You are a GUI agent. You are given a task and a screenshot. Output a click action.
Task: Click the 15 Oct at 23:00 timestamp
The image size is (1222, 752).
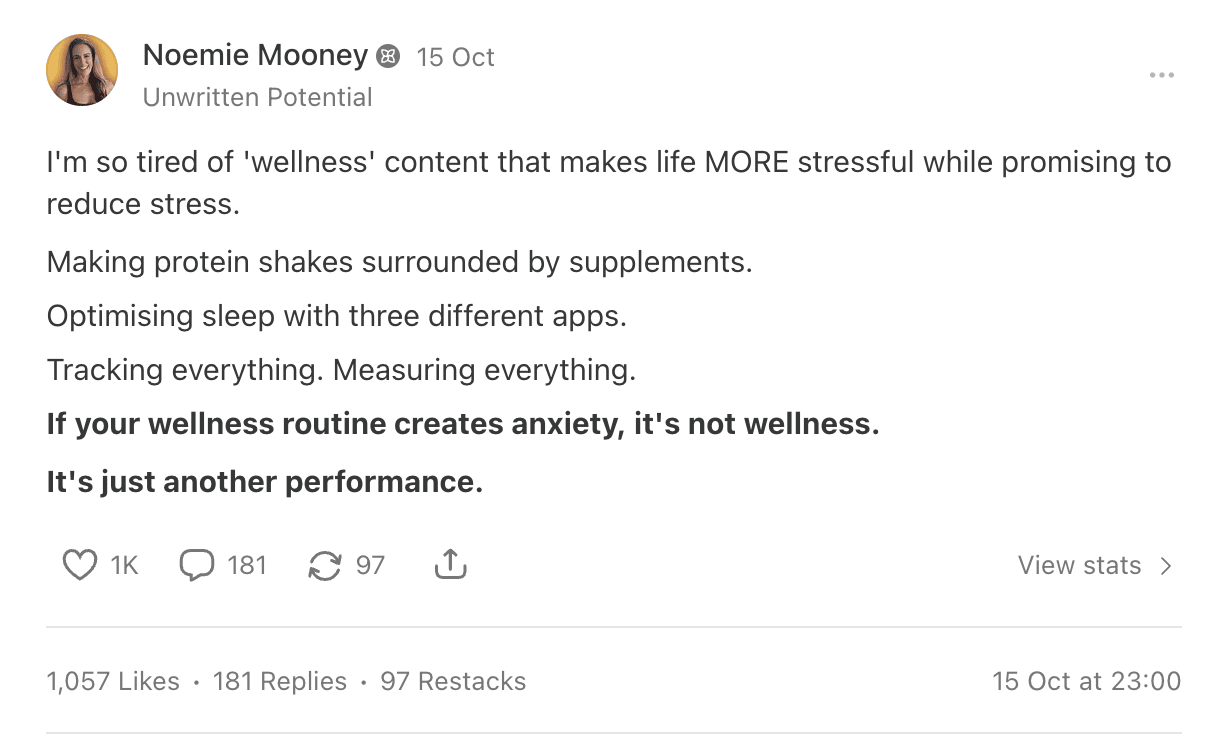click(x=1086, y=682)
